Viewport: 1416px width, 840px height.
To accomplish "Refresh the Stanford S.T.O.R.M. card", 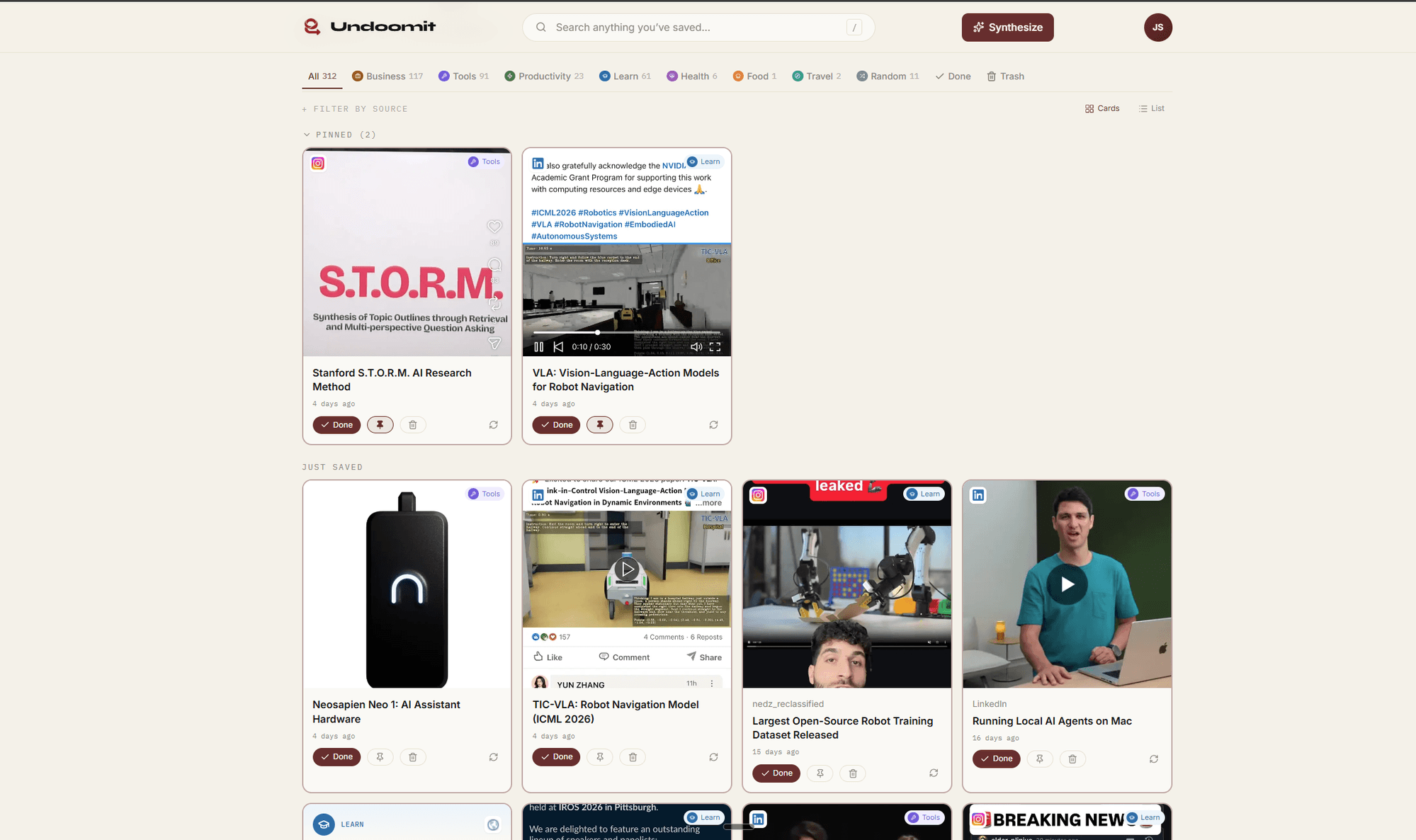I will point(494,425).
